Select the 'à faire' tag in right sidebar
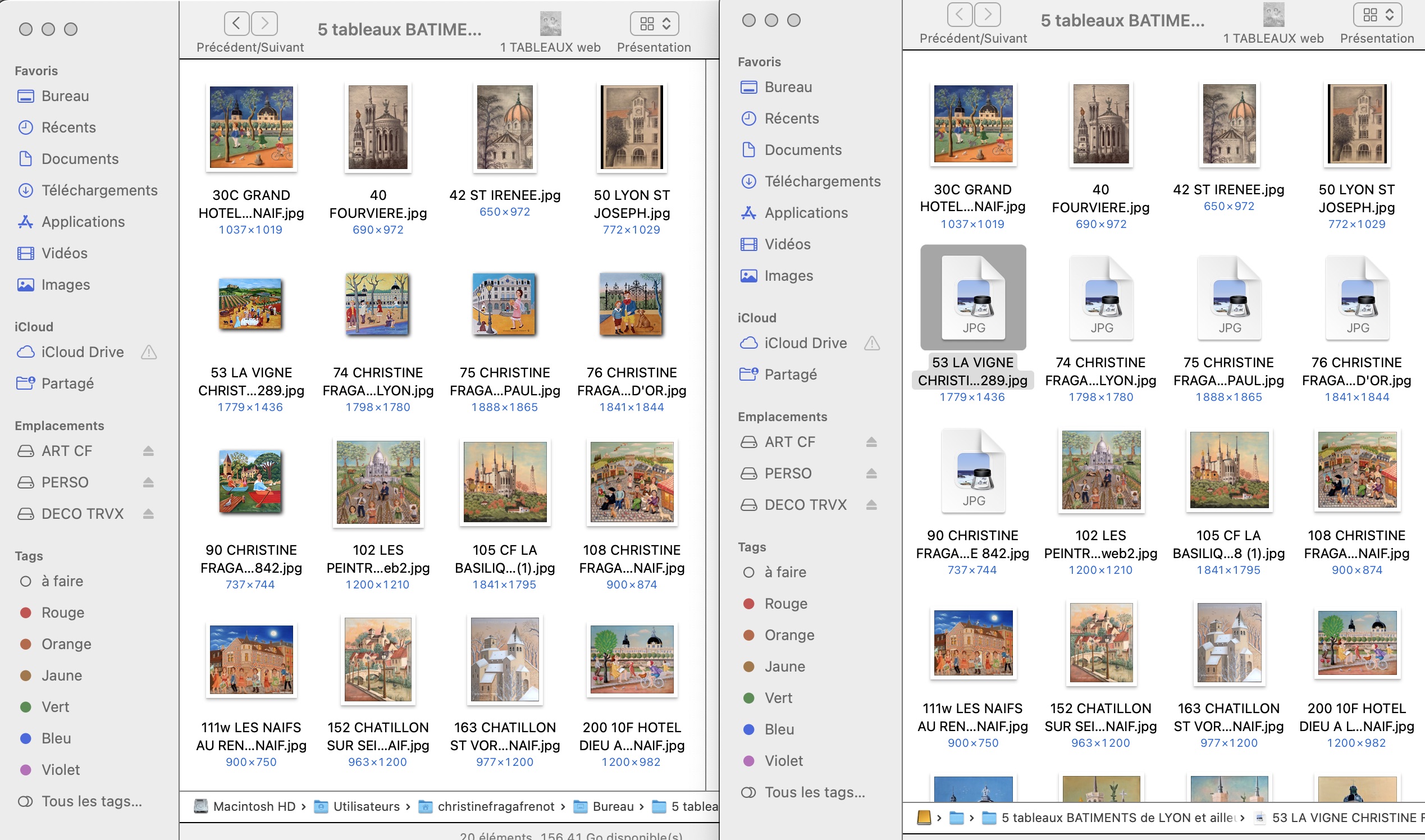The height and width of the screenshot is (840, 1425). [x=784, y=572]
